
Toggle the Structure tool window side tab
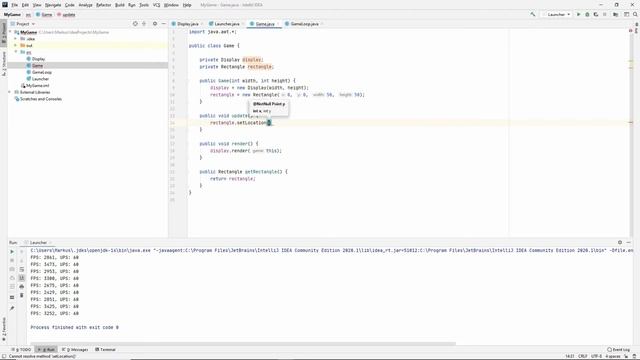pos(4,63)
